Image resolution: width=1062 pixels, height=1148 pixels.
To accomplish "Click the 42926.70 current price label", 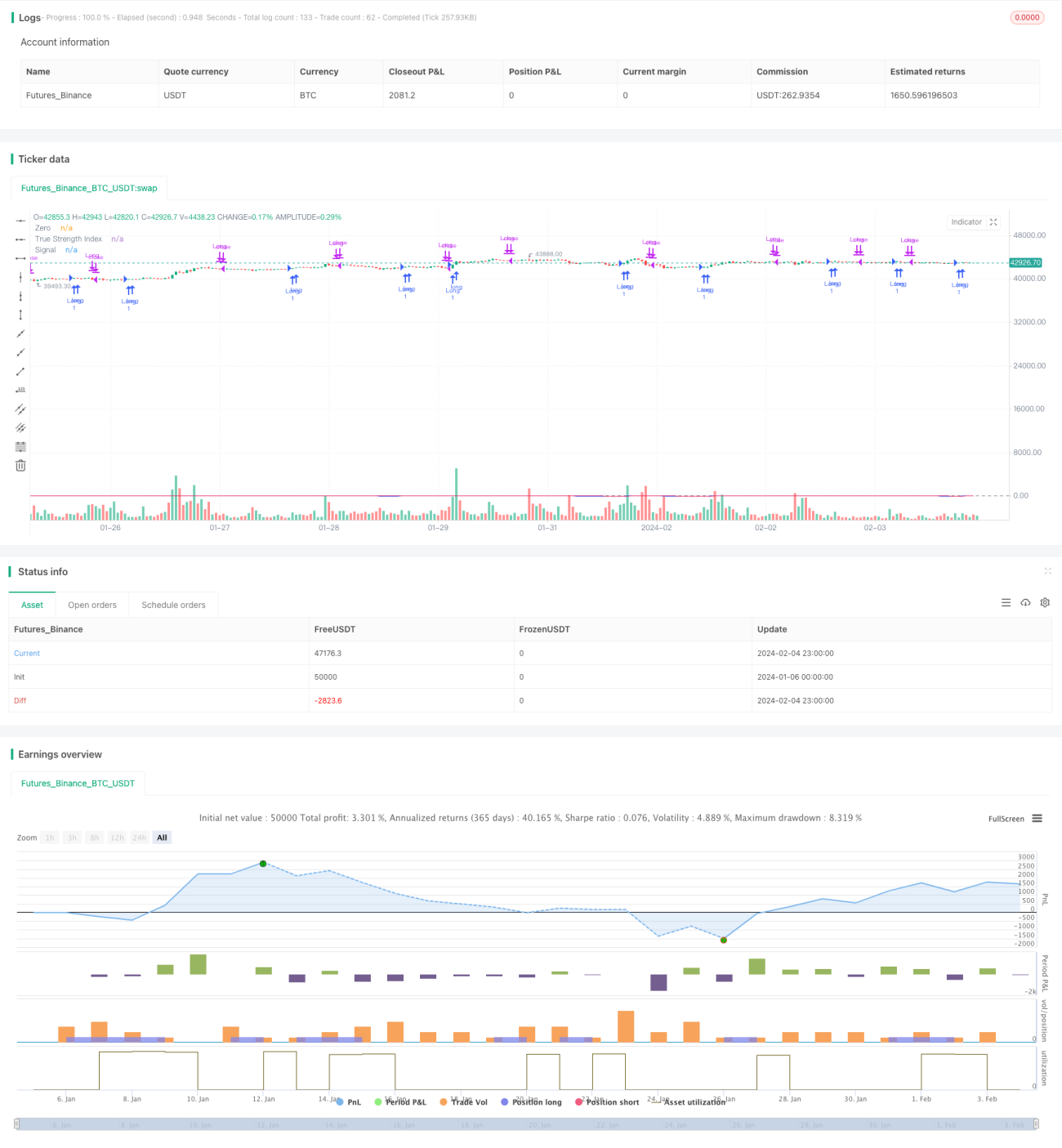I will tap(1025, 262).
